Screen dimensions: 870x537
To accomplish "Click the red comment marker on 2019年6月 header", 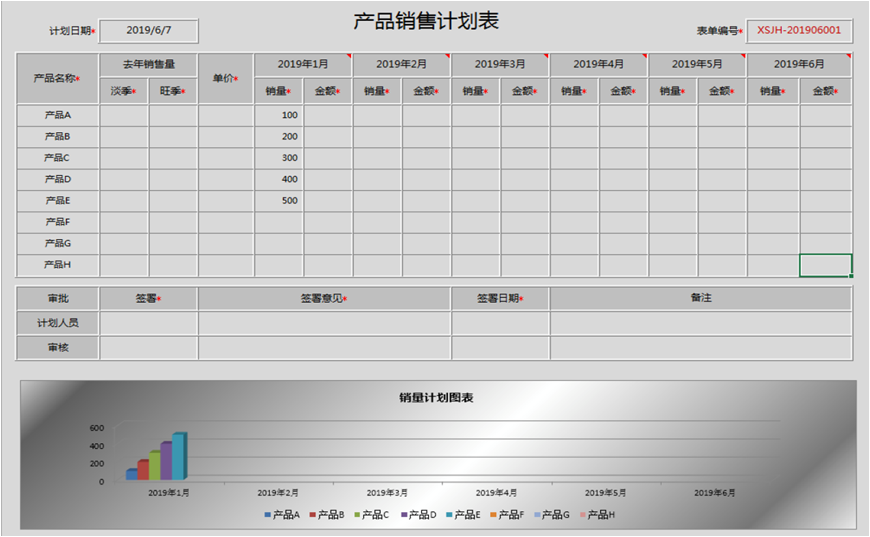I will coord(848,56).
